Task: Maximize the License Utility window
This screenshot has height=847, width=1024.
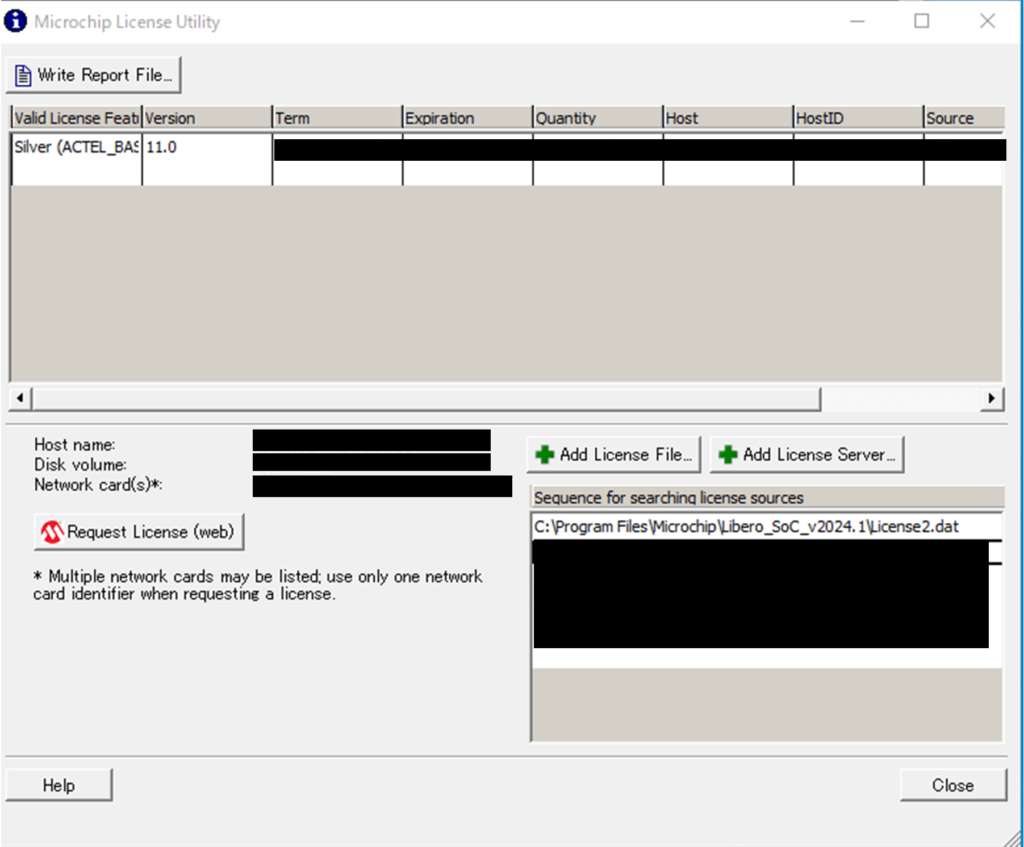Action: point(921,21)
